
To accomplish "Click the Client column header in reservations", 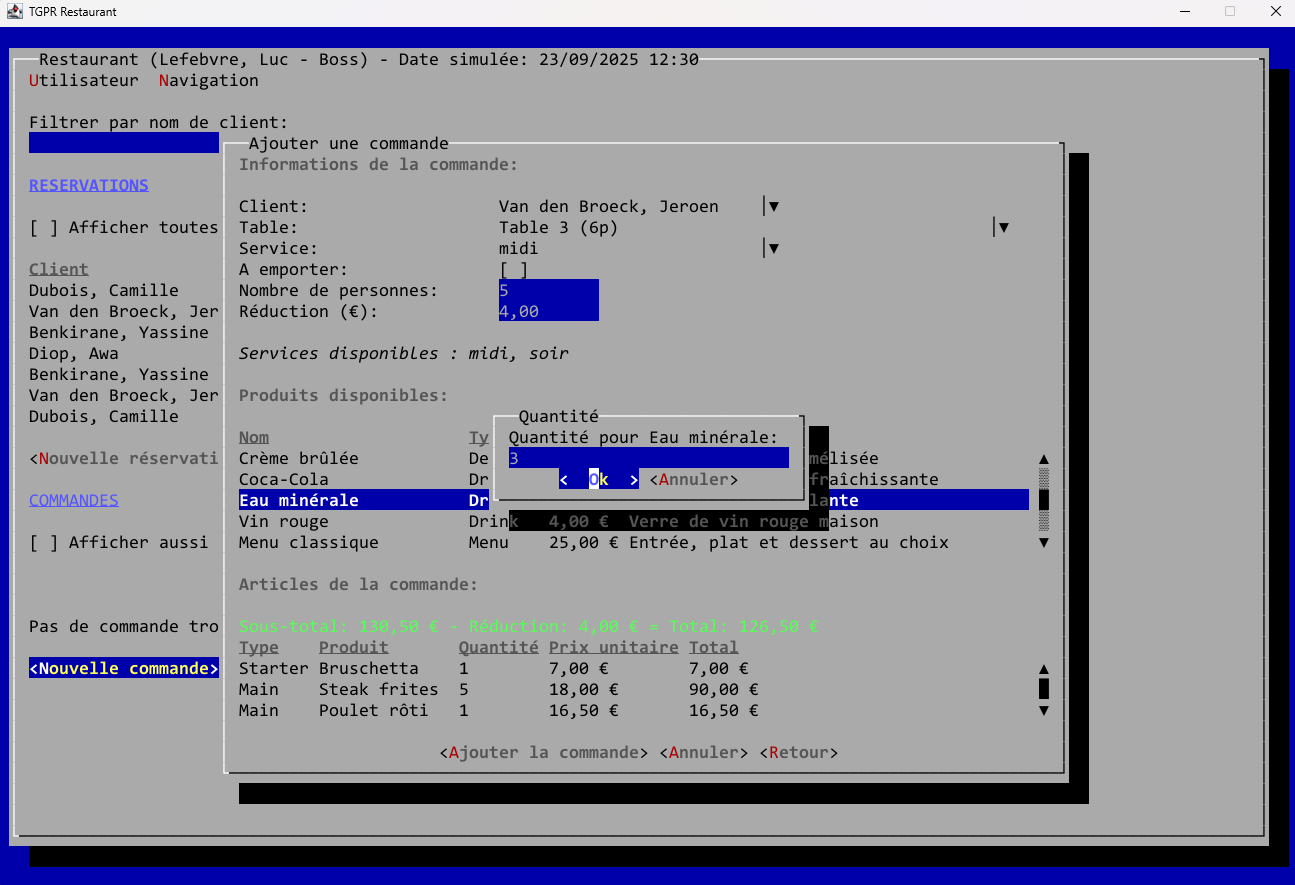I will 59,269.
